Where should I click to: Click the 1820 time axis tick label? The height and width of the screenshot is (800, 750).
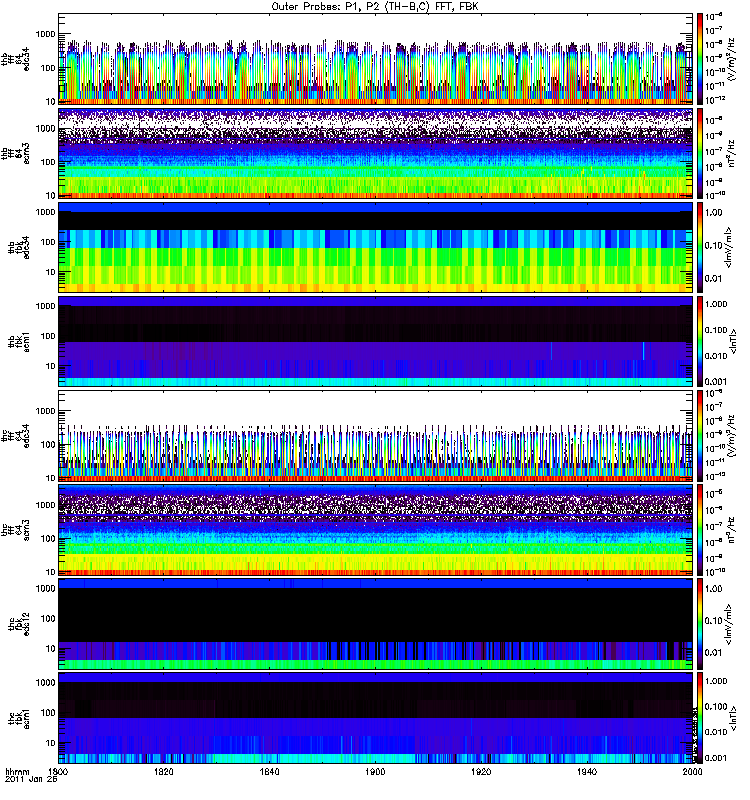point(164,771)
